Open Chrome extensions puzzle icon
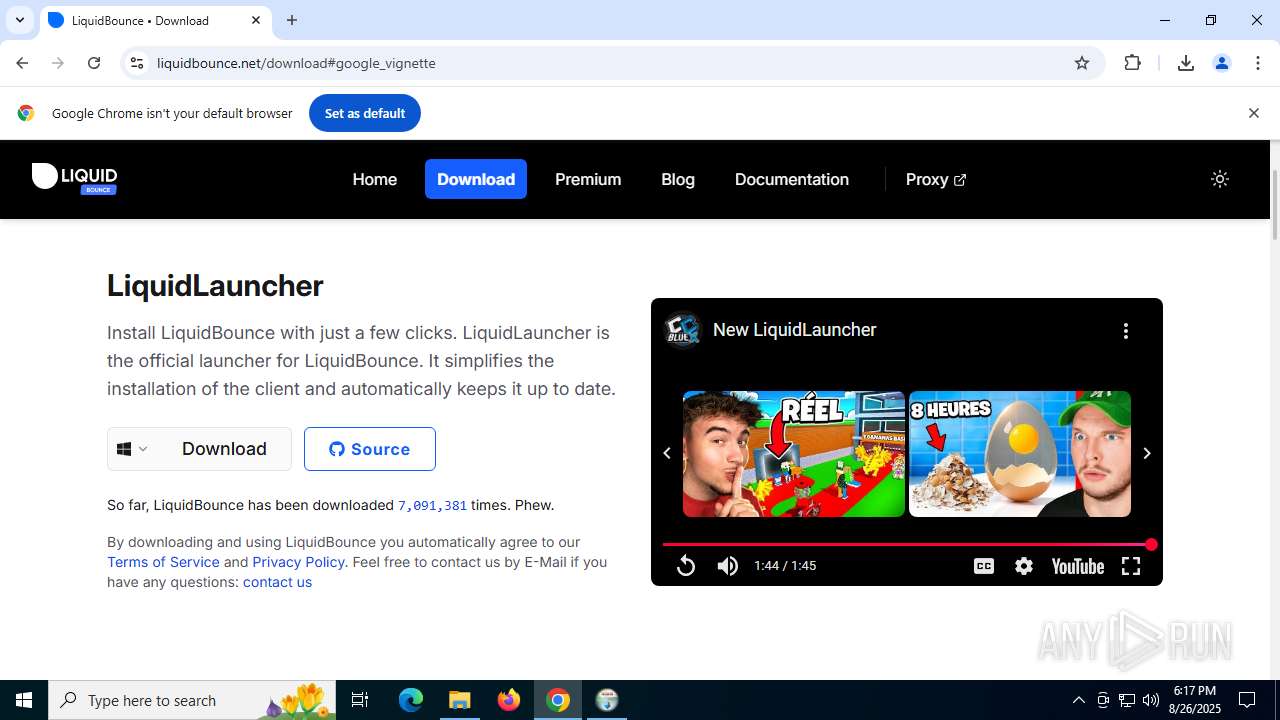 [1133, 63]
